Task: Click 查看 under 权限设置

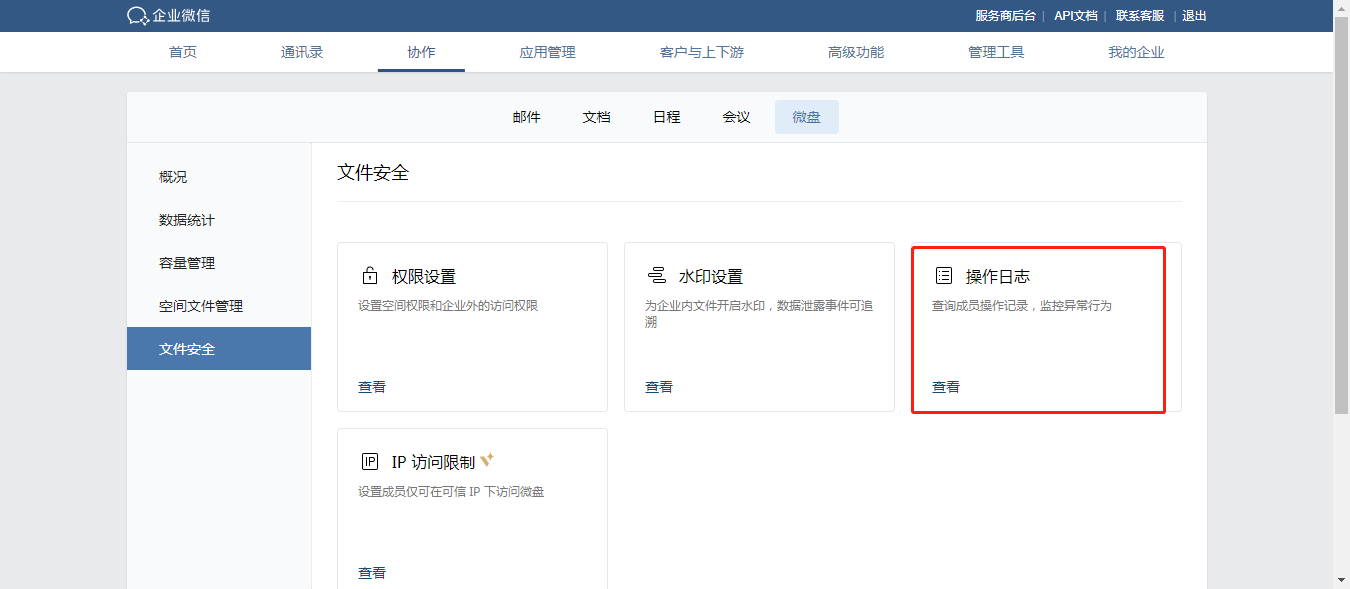Action: point(372,387)
